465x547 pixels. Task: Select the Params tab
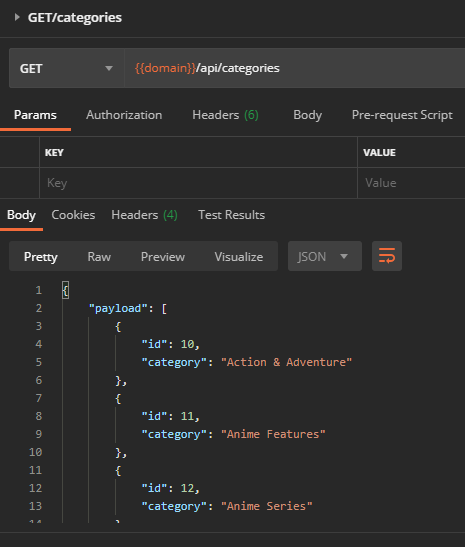pos(35,115)
